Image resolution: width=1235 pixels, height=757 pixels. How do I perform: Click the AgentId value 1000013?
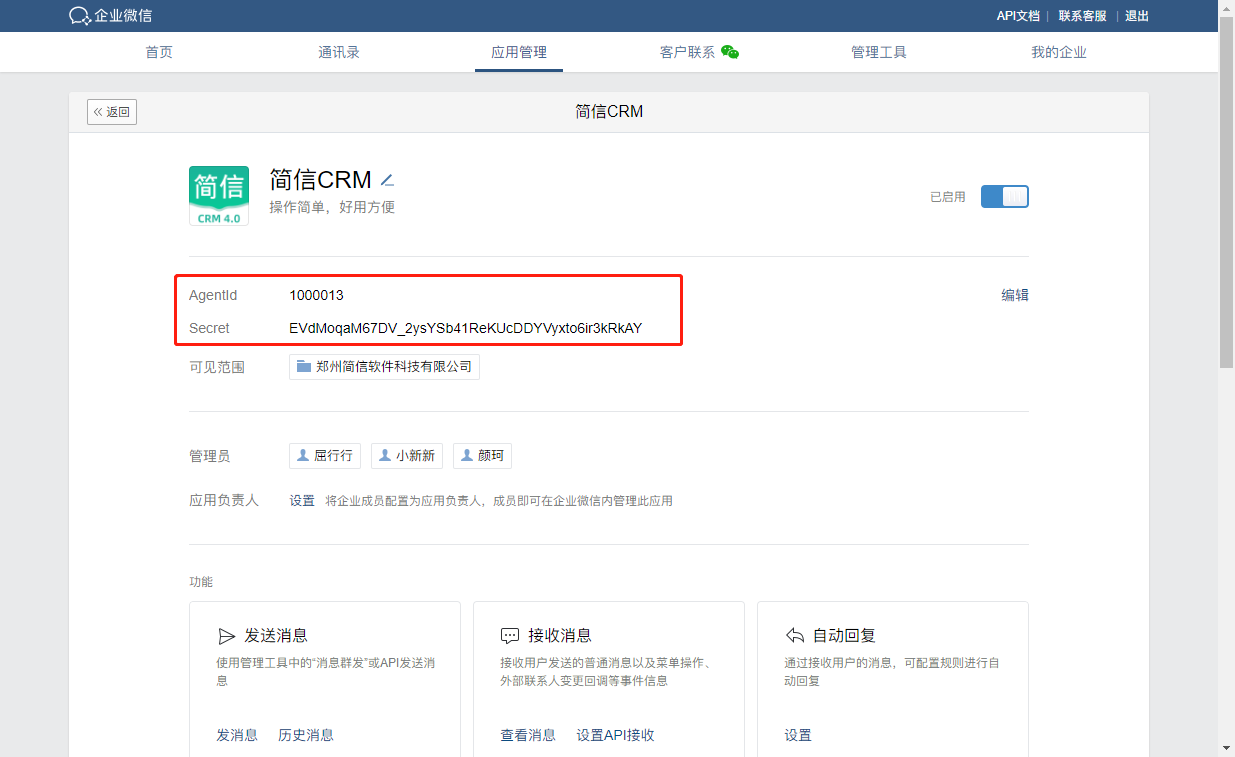click(316, 295)
